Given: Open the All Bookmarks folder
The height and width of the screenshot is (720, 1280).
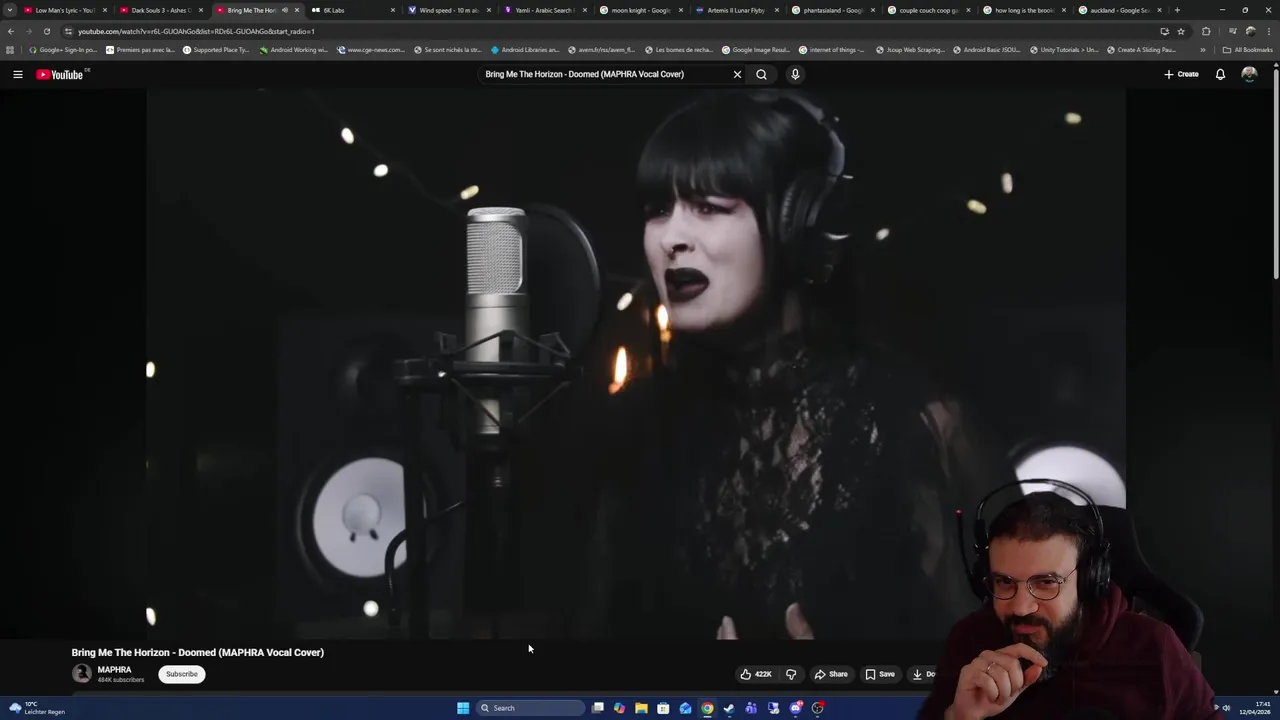Looking at the screenshot, I should click(1247, 50).
